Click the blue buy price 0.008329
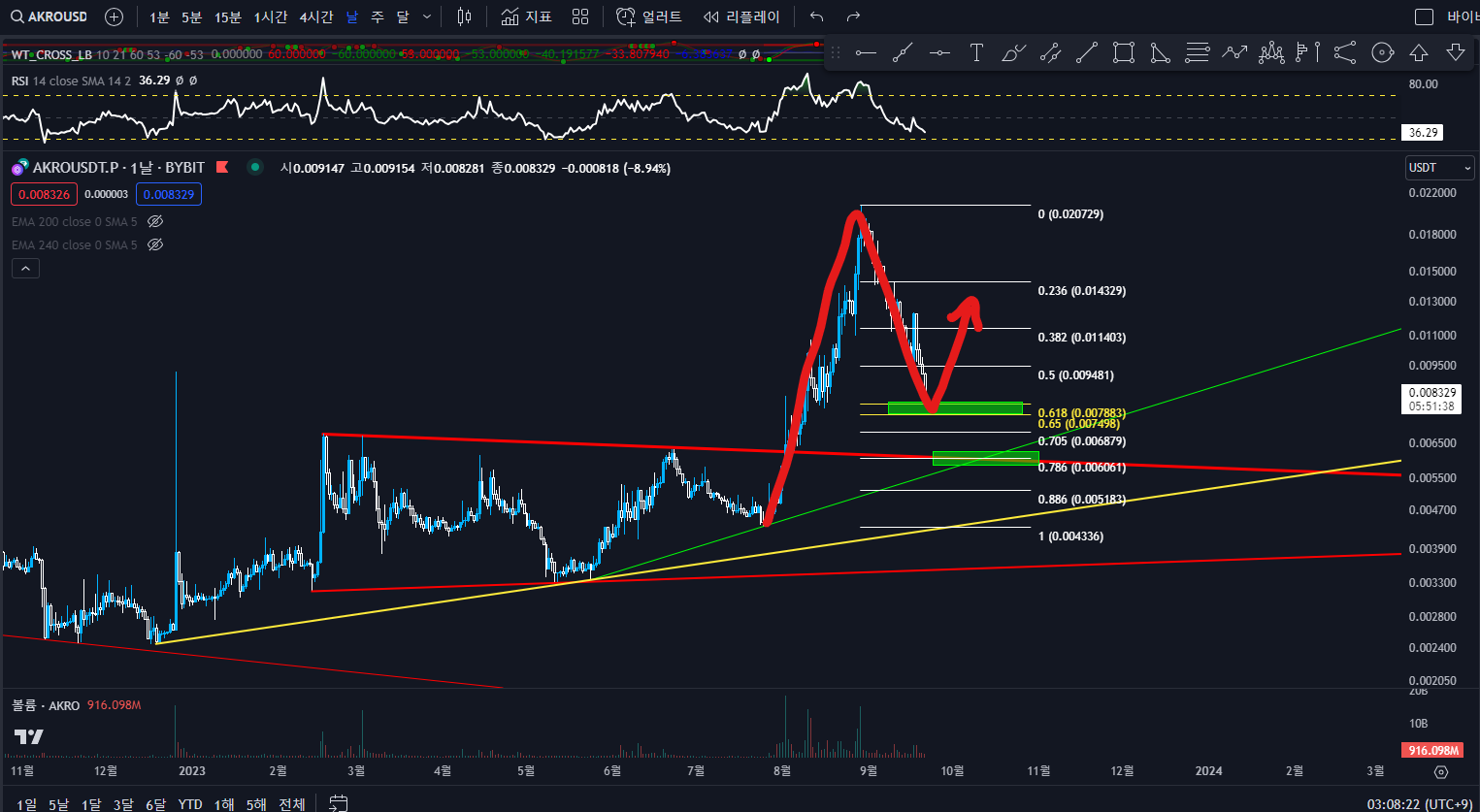This screenshot has width=1480, height=812. [169, 194]
